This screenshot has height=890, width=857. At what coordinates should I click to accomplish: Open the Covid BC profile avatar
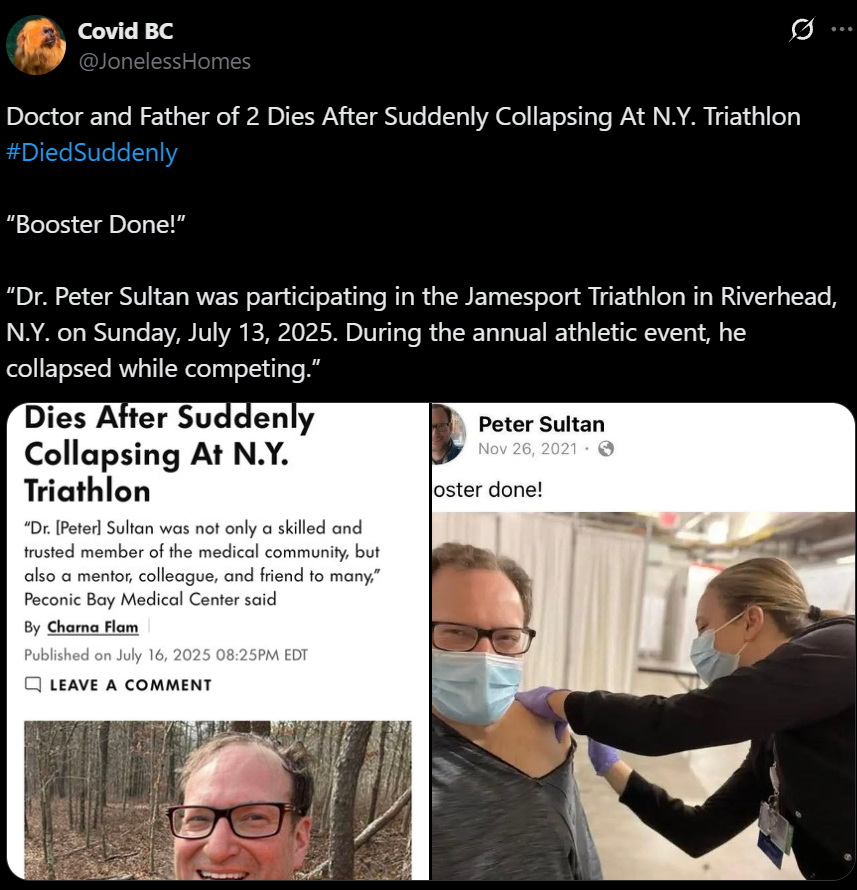point(36,45)
